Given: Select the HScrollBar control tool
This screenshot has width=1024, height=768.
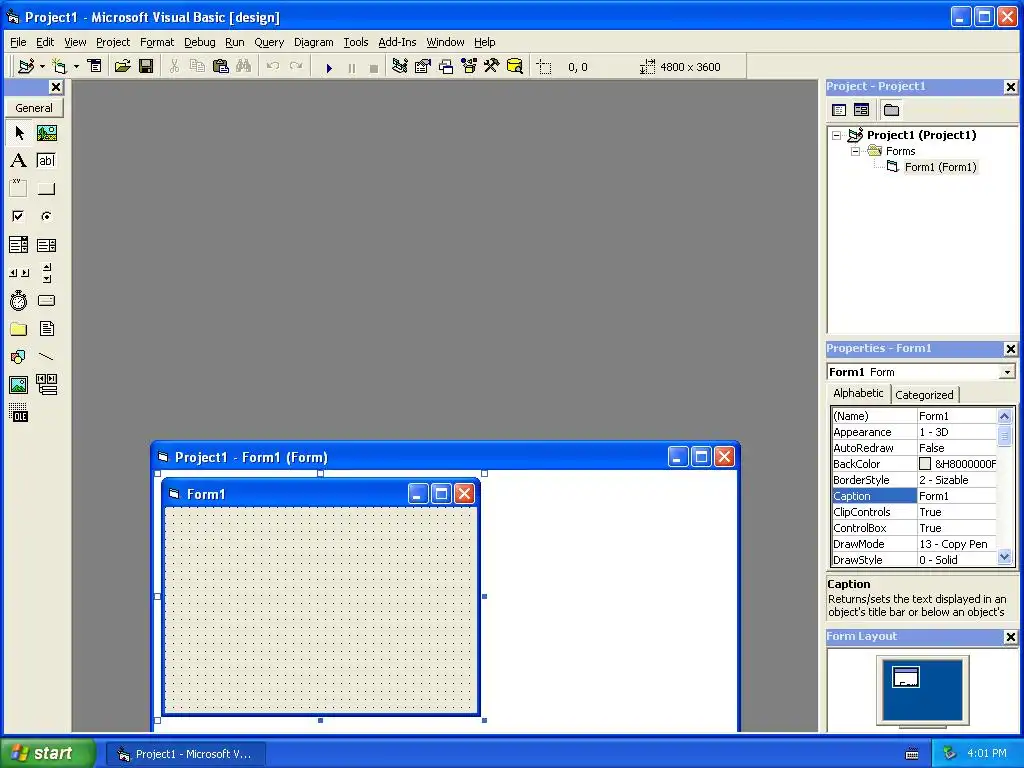Looking at the screenshot, I should (x=19, y=273).
